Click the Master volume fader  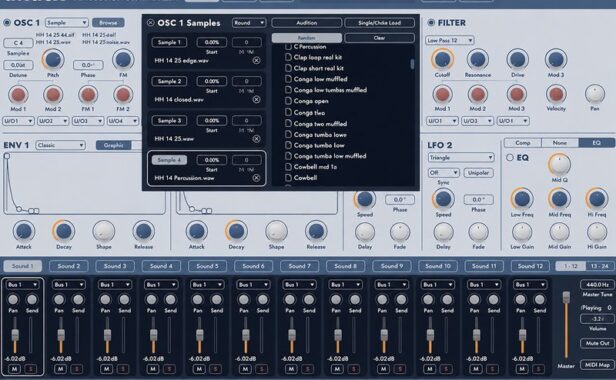[566, 297]
